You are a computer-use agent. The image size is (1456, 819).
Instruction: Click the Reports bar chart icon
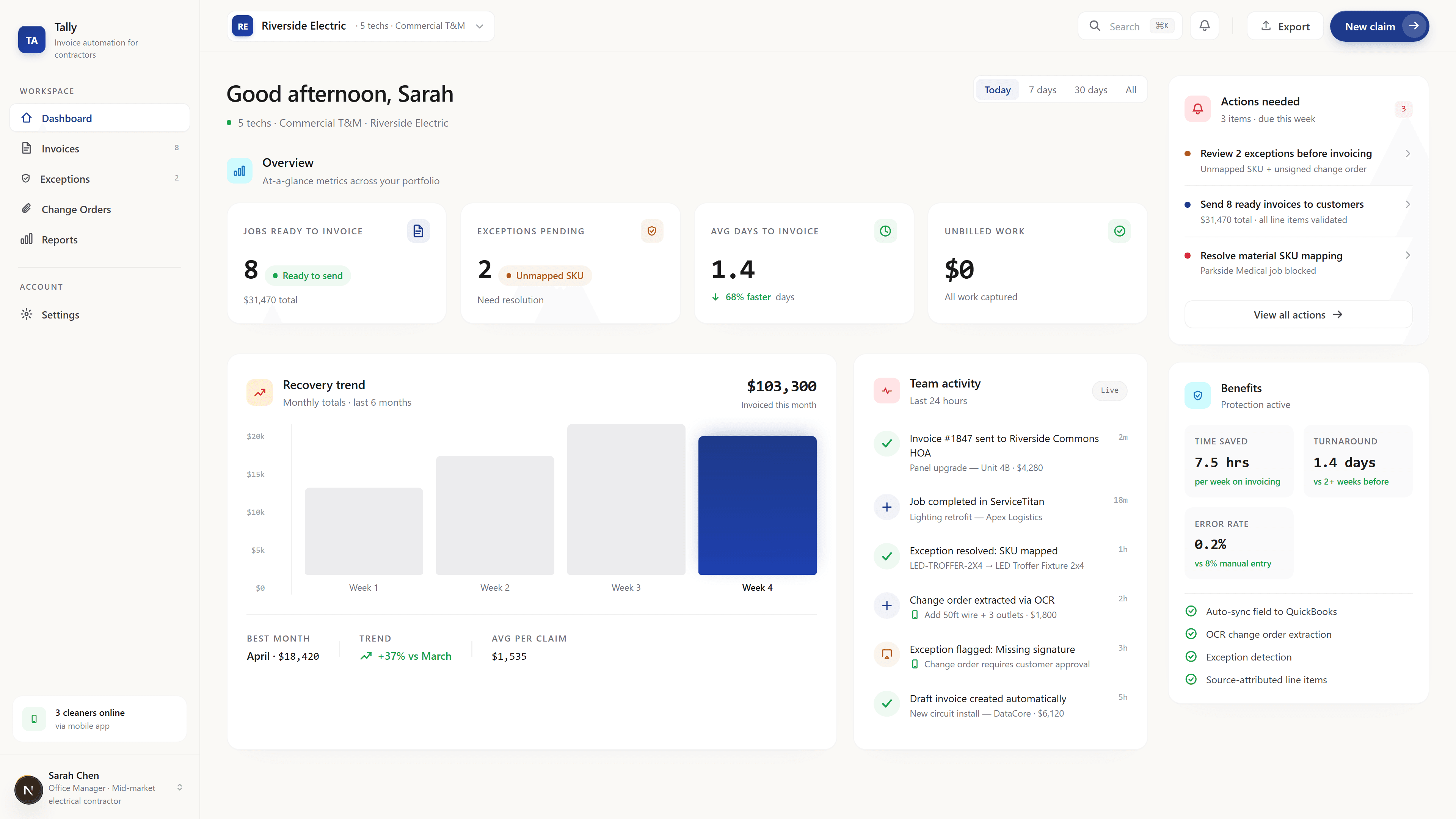tap(27, 239)
